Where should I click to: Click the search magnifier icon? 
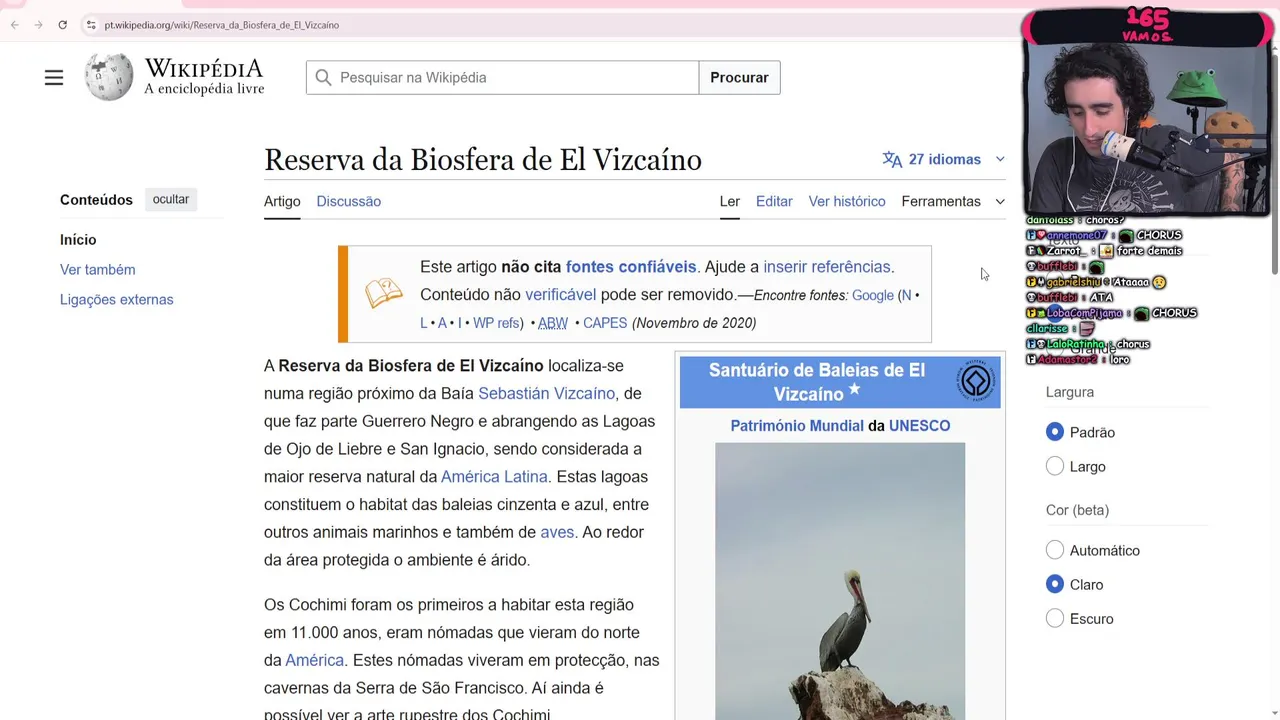point(323,78)
